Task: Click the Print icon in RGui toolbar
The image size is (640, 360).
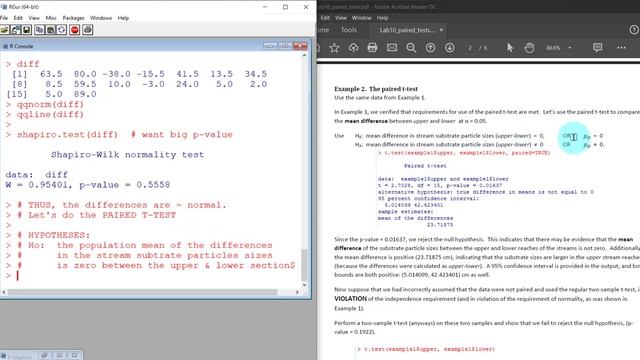Action: 87,30
